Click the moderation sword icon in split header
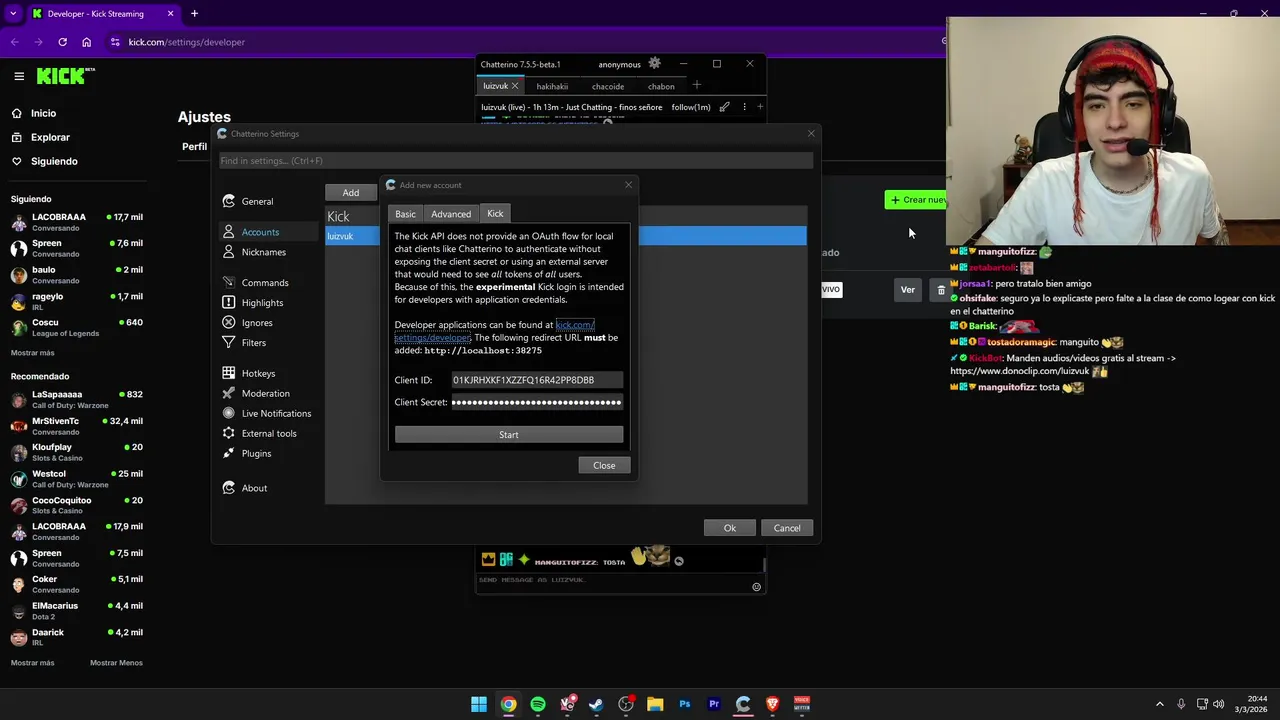The height and width of the screenshot is (720, 1280). [724, 107]
